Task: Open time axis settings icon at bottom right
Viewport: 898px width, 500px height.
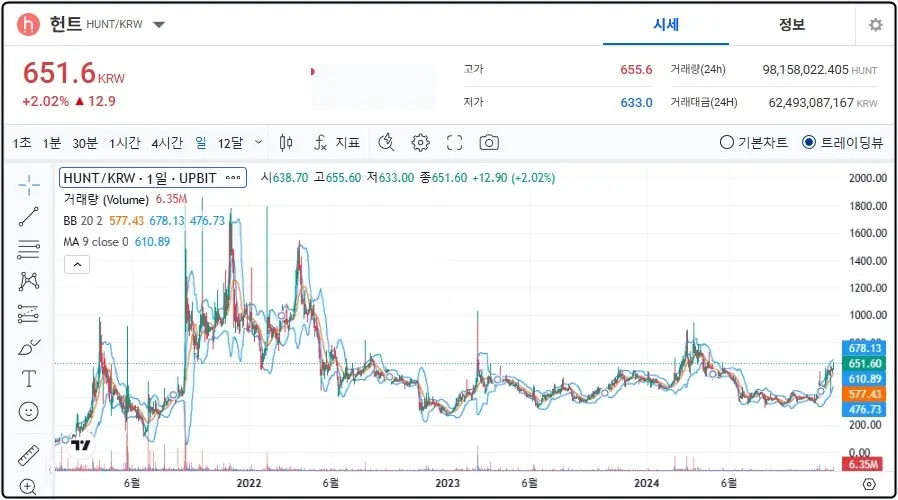Action: [x=869, y=485]
